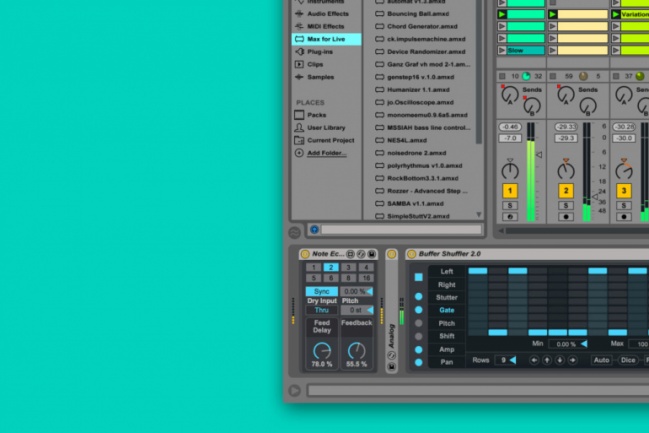The image size is (649, 433).
Task: Click Note Echo hot-swap preset icon
Action: 361,254
